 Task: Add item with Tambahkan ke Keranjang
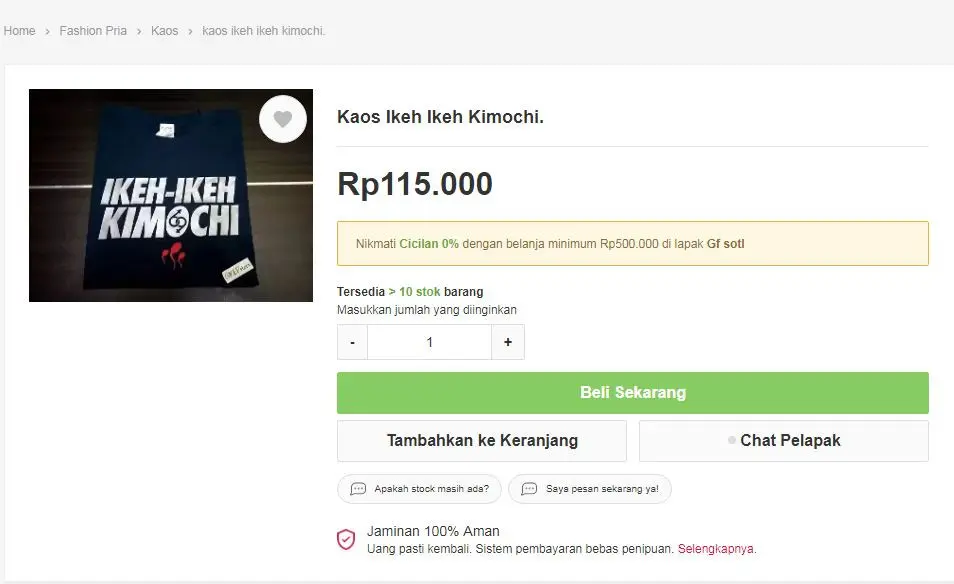tap(481, 440)
